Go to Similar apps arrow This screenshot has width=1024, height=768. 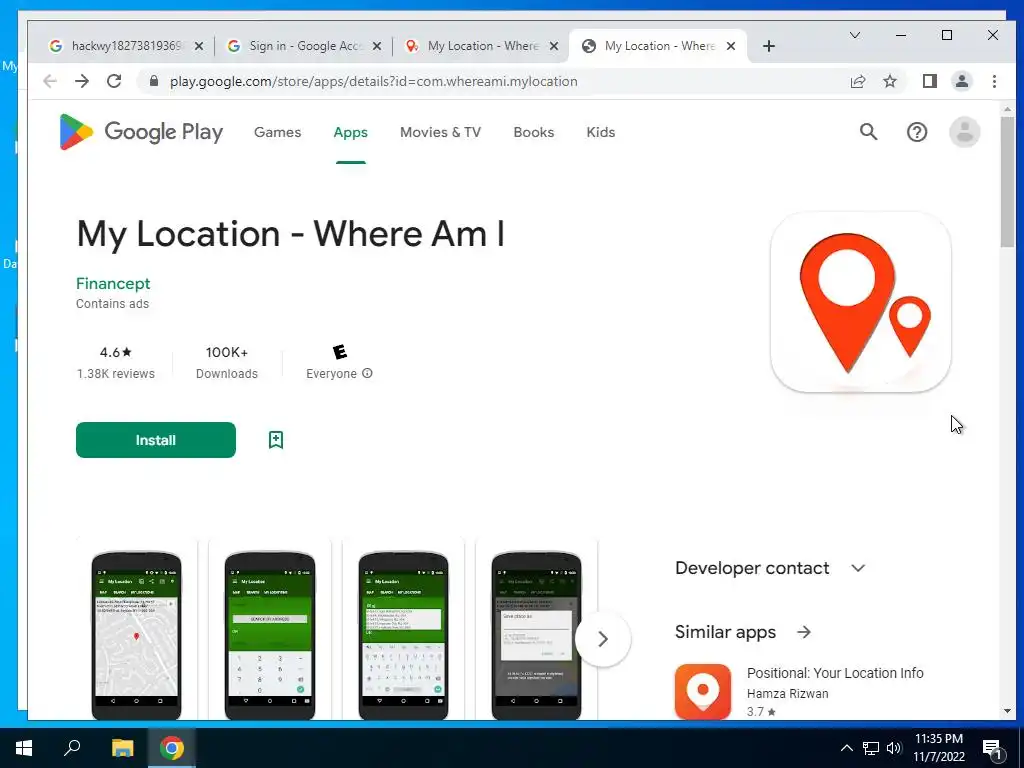(x=804, y=632)
